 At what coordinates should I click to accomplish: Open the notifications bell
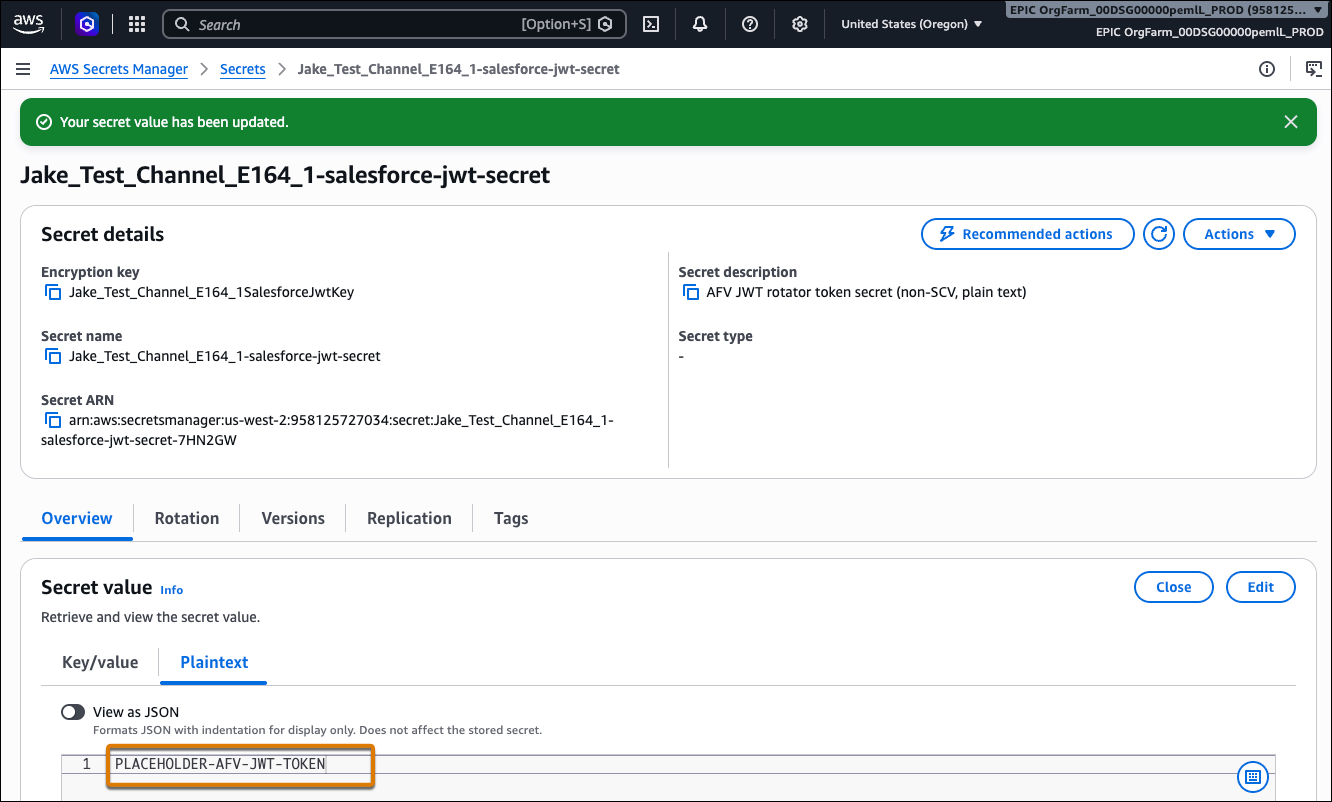click(x=700, y=24)
